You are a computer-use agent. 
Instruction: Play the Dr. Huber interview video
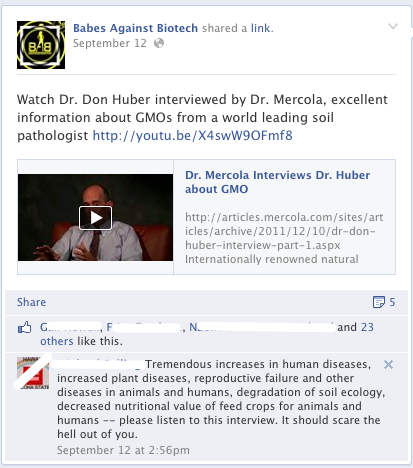point(95,218)
